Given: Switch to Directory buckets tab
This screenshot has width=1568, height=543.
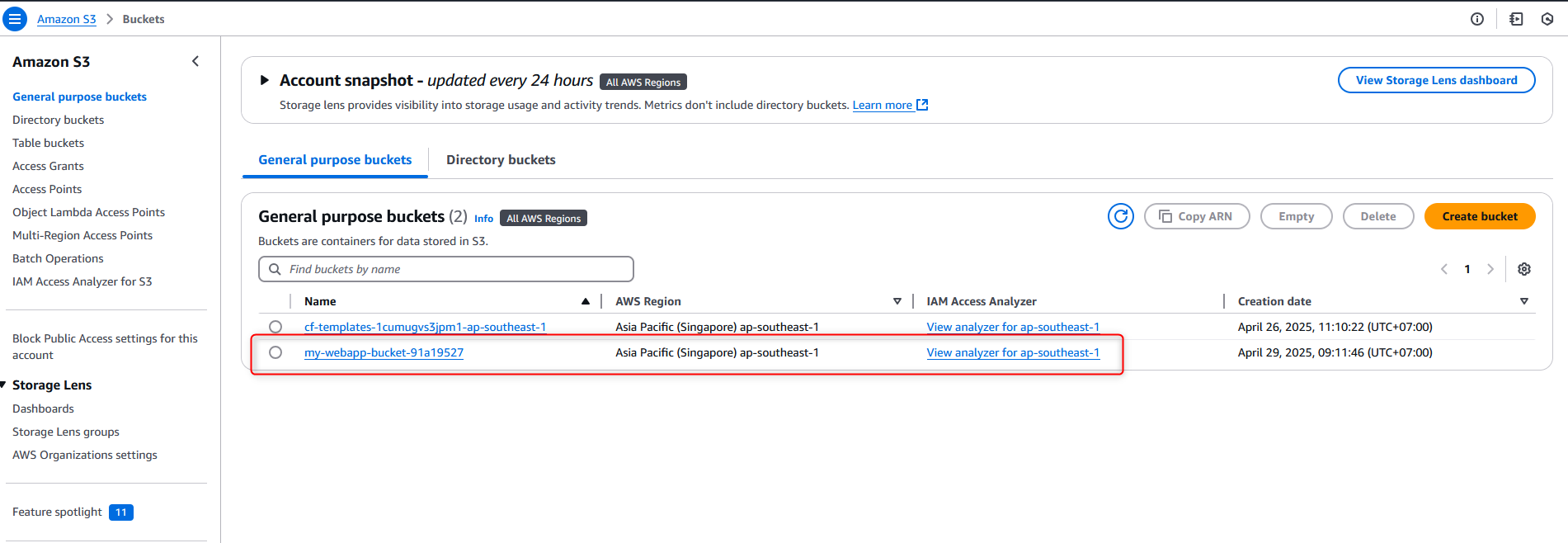Looking at the screenshot, I should pyautogui.click(x=501, y=160).
